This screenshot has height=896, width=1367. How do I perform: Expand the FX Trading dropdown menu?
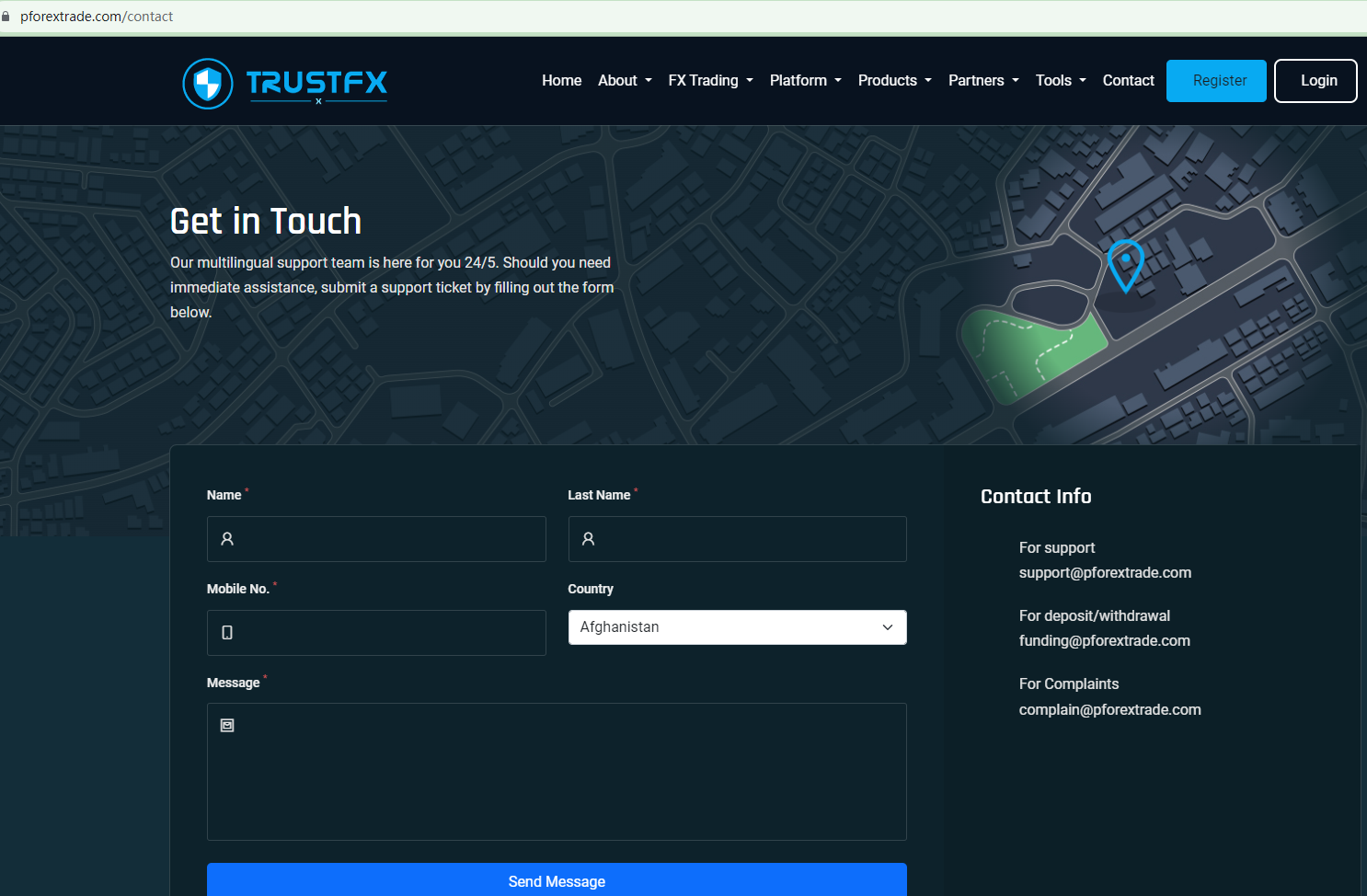(x=710, y=81)
